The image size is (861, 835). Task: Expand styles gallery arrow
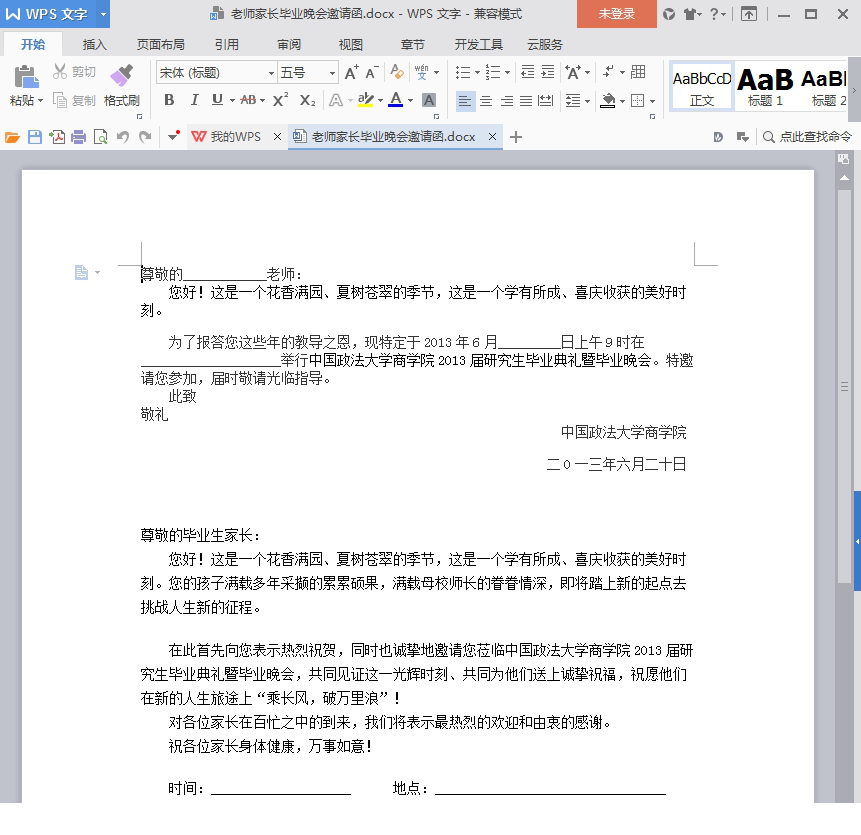854,90
